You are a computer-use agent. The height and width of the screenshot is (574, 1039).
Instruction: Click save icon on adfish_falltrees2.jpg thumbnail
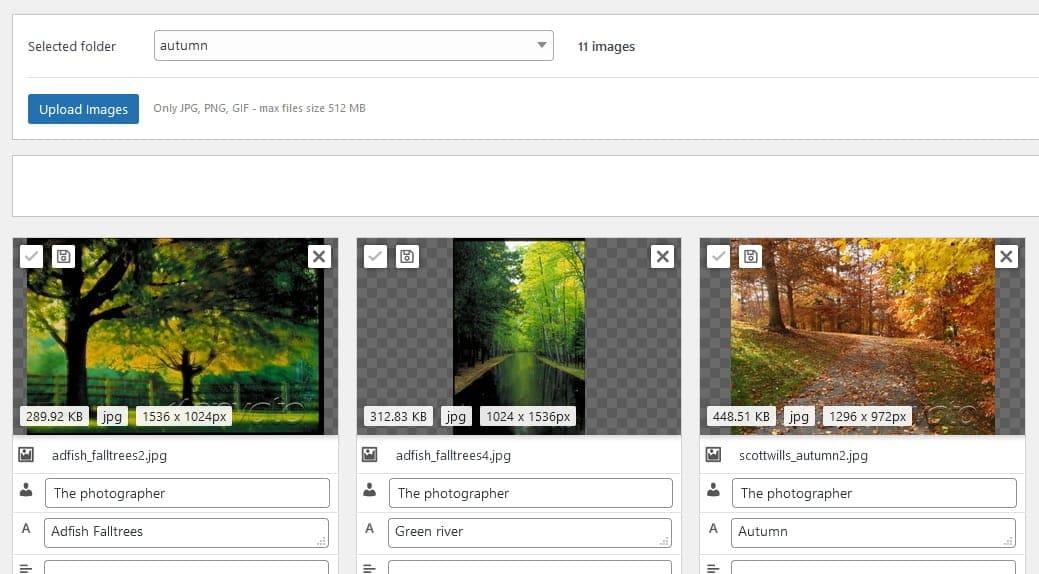64,257
